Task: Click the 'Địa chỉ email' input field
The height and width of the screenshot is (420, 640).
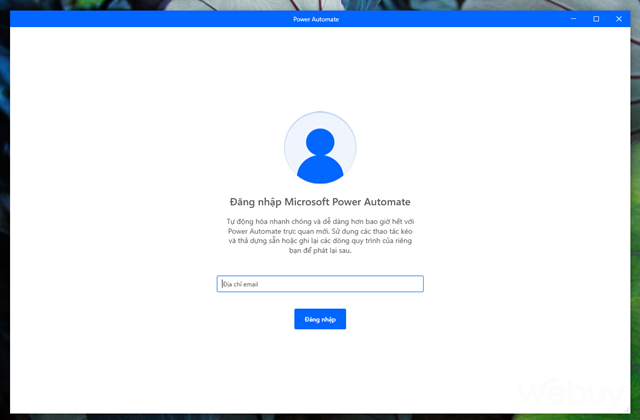Action: click(320, 284)
